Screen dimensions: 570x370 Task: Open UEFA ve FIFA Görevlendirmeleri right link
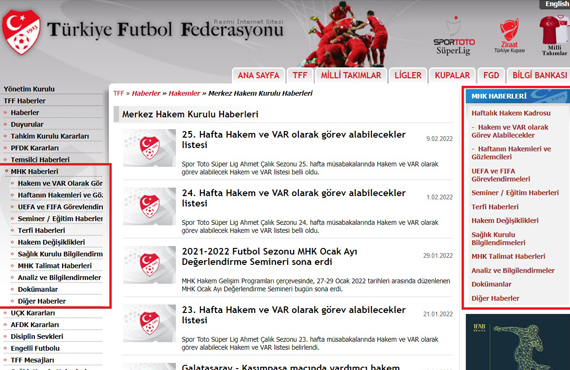click(x=501, y=175)
